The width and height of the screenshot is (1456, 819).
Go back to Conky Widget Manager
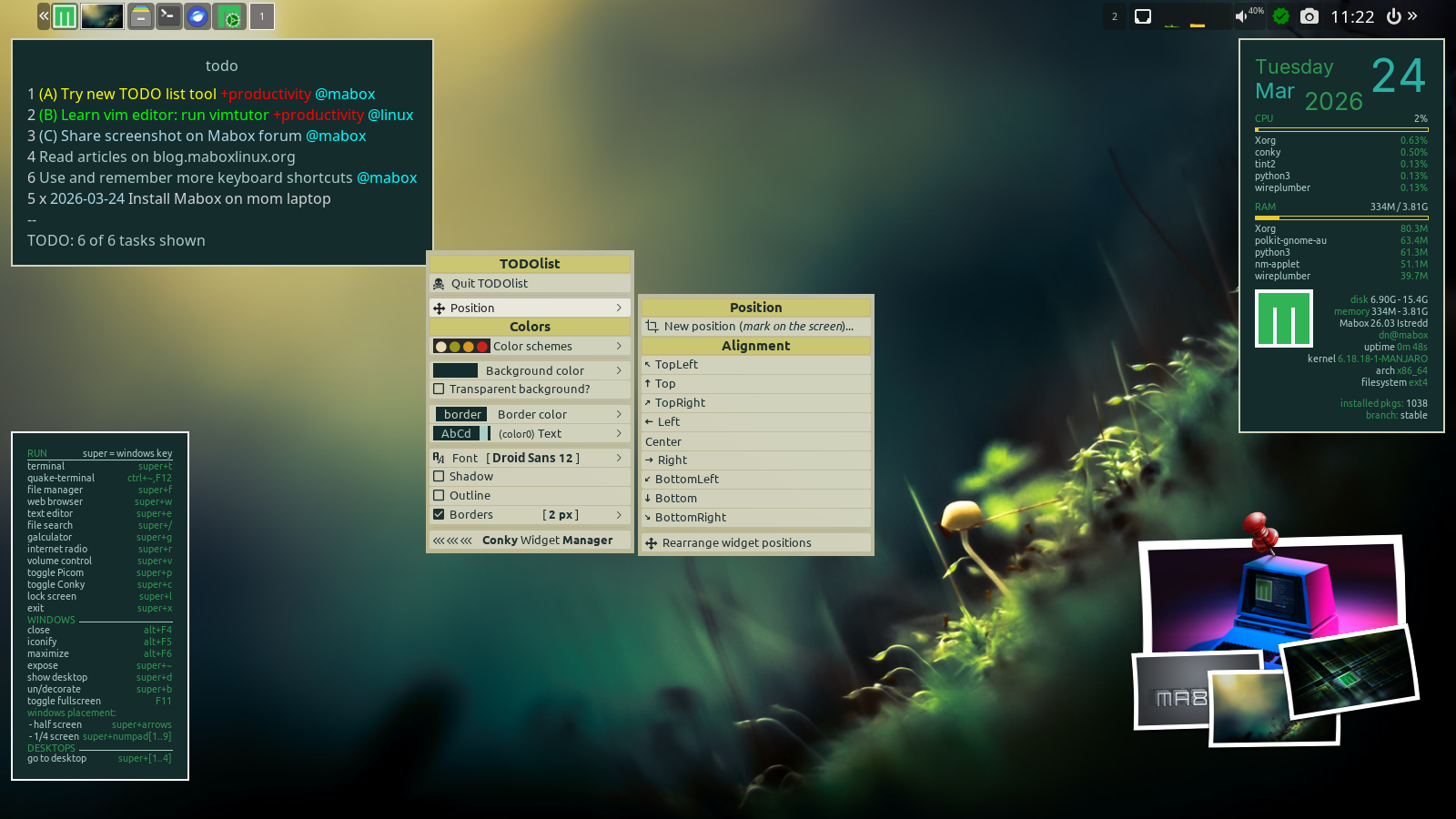(530, 541)
